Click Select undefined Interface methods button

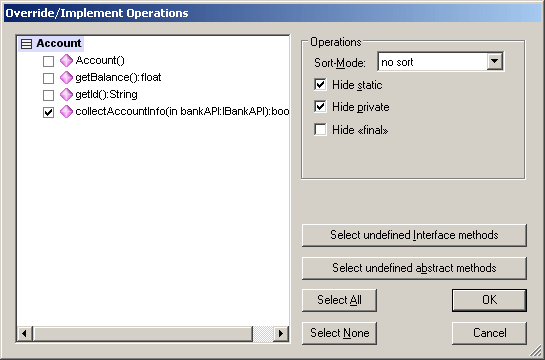(414, 235)
